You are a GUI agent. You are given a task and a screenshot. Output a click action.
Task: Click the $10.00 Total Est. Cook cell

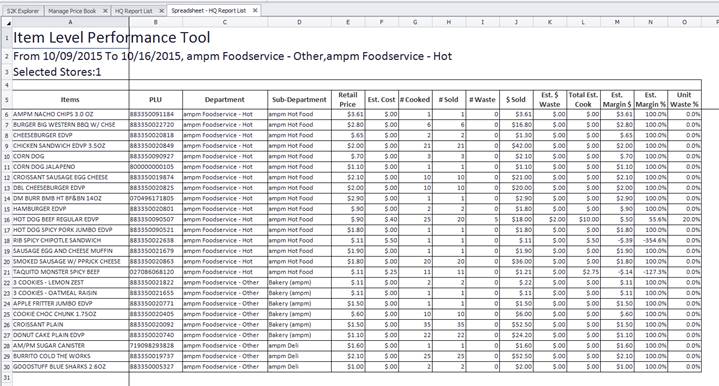click(583, 220)
